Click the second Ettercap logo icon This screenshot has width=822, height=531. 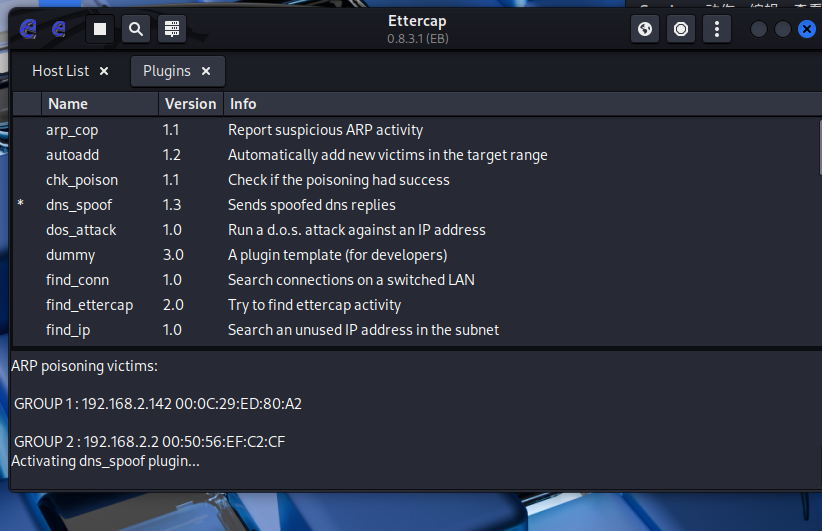click(59, 29)
